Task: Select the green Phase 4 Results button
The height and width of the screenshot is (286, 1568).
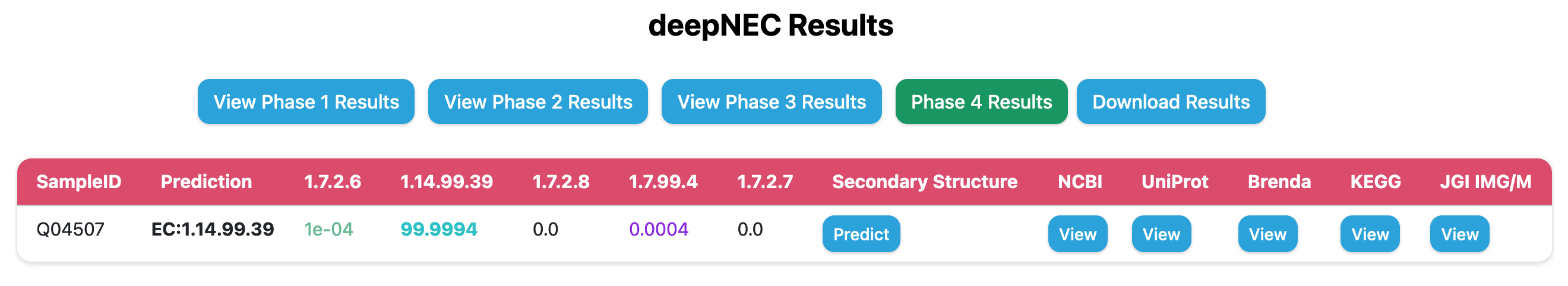Action: pyautogui.click(x=981, y=101)
